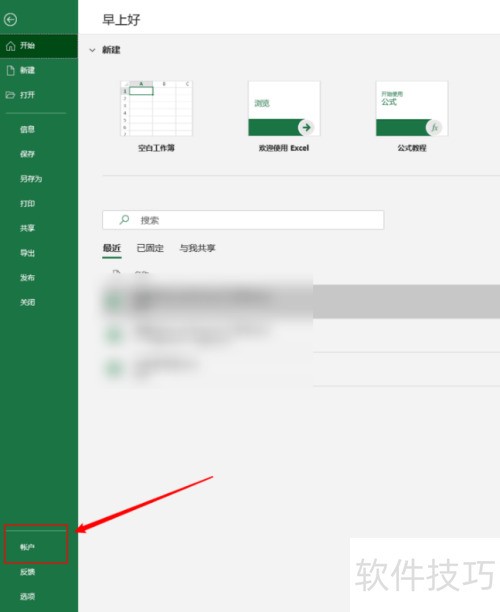Screen dimensions: 500x612
Task: Click 反馈 in the sidebar
Action: (27, 572)
